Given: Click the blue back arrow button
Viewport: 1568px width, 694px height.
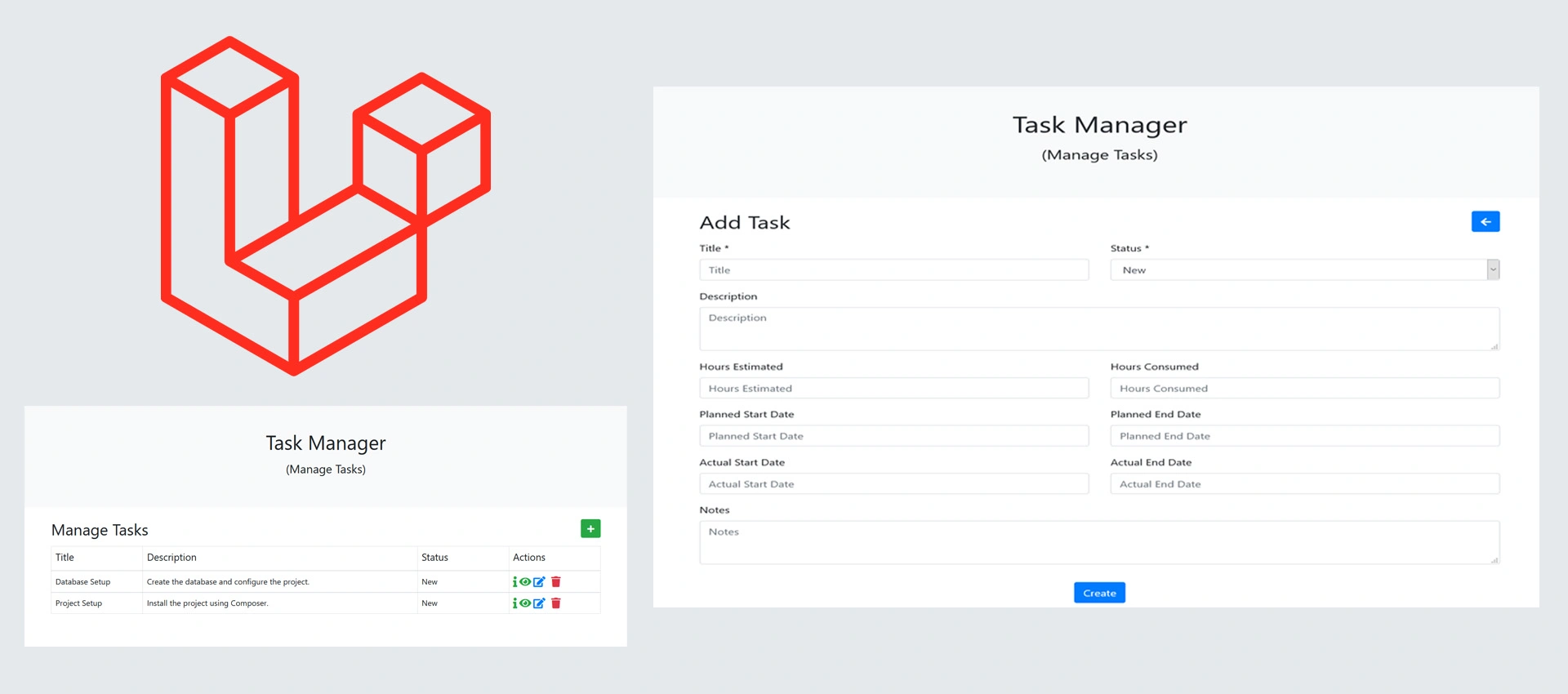Looking at the screenshot, I should point(1486,222).
